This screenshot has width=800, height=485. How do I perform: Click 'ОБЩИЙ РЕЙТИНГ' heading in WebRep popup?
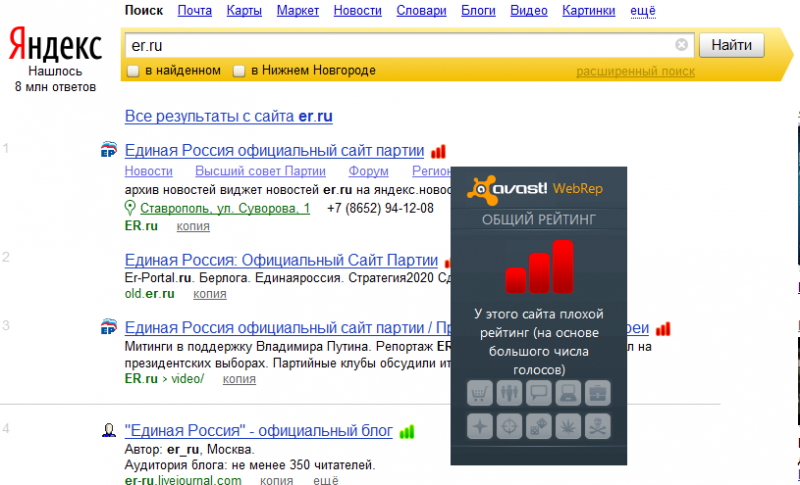pyautogui.click(x=539, y=220)
